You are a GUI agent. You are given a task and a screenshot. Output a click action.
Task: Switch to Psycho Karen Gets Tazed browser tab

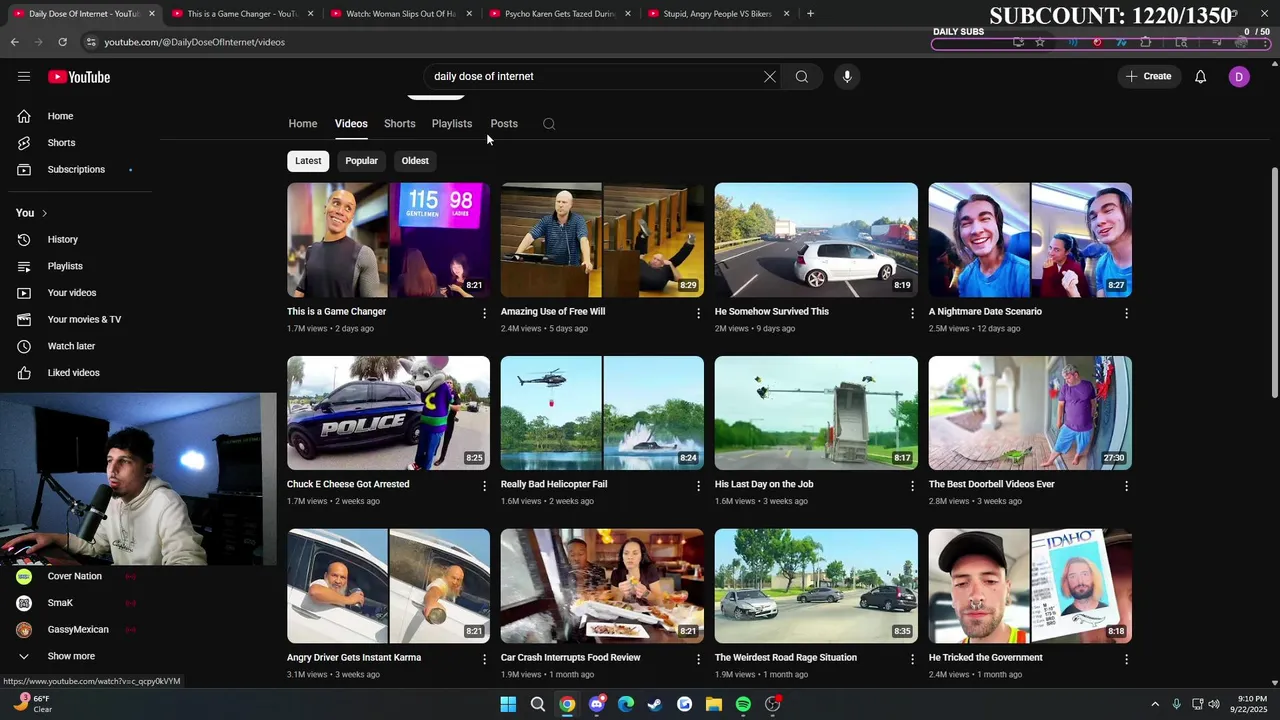click(558, 14)
